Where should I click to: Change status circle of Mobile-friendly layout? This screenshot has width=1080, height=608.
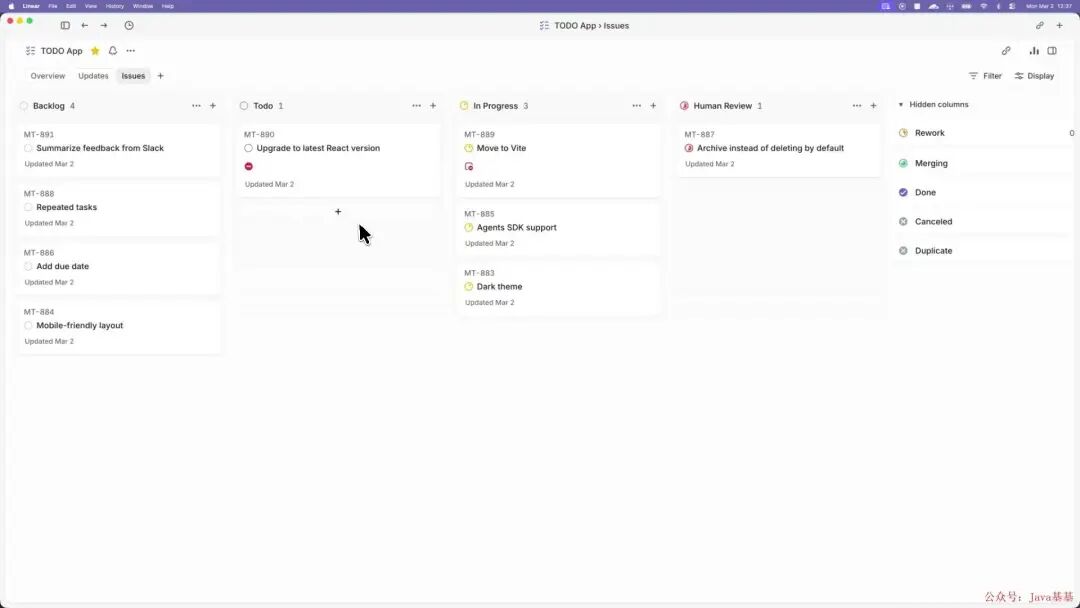coord(28,326)
